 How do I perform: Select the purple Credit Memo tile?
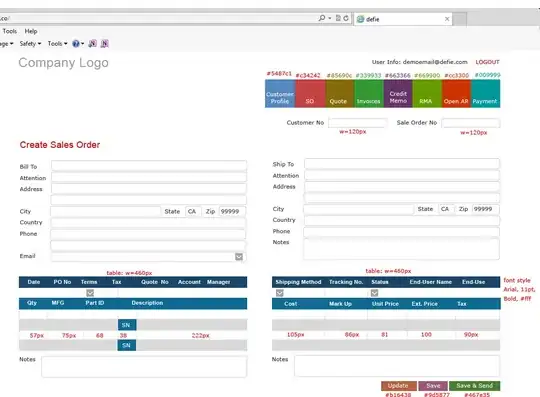(x=398, y=94)
